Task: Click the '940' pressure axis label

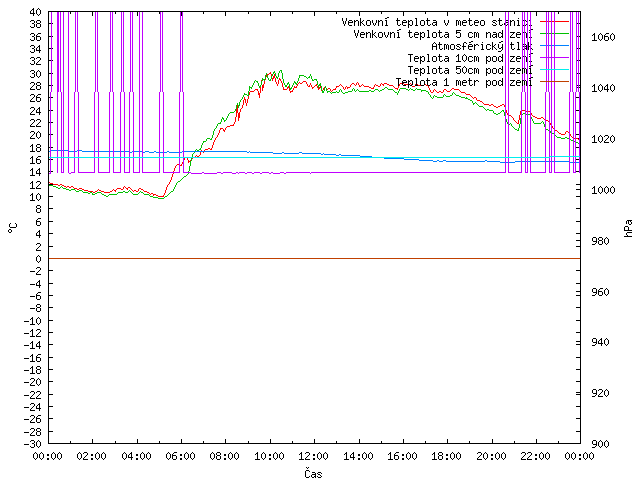Action: tap(600, 342)
